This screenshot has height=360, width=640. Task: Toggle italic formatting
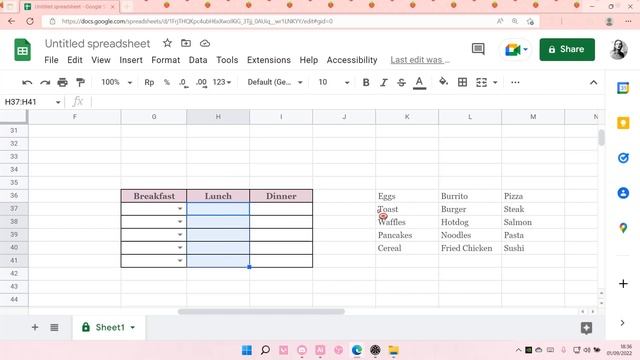[384, 82]
